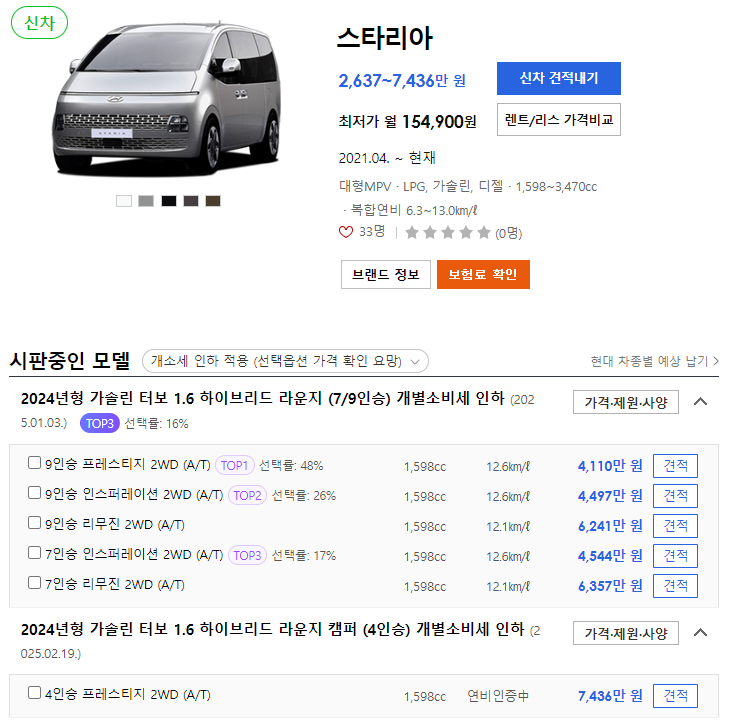Check the 4인승 프레스티지 2WD checkbox
Image resolution: width=730 pixels, height=724 pixels.
click(x=34, y=692)
